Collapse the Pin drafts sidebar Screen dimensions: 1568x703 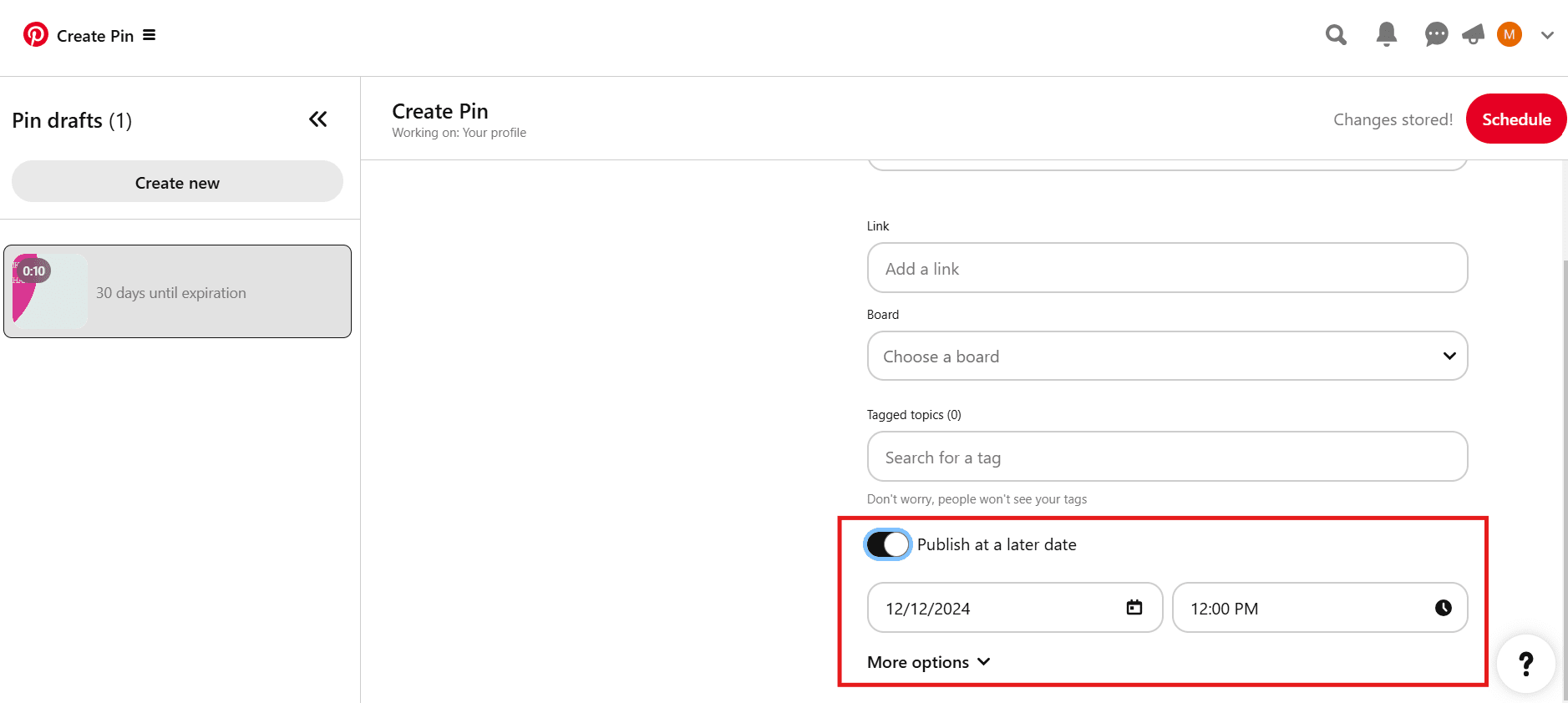tap(318, 119)
